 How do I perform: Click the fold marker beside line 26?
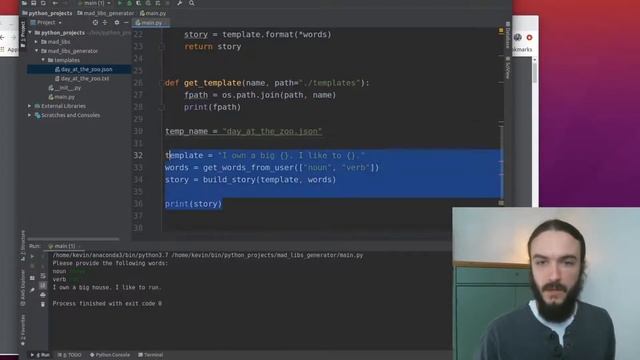click(x=162, y=83)
